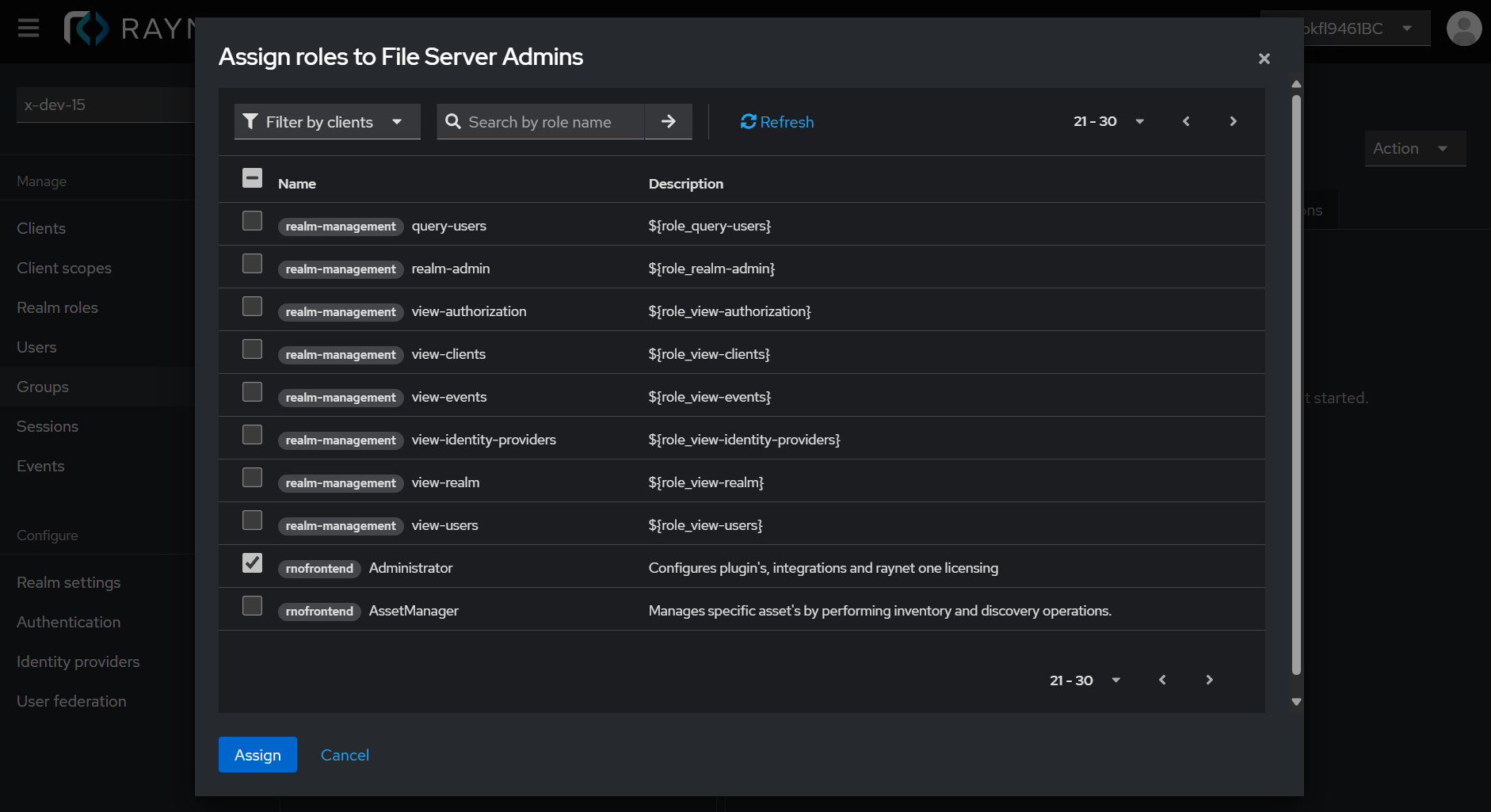The height and width of the screenshot is (812, 1491).
Task: Go to the previous page of roles
Action: point(1185,121)
